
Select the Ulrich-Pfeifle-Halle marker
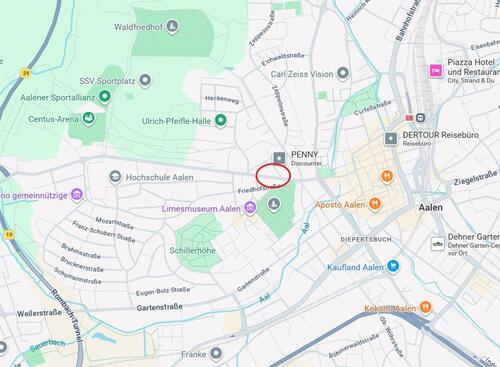pyautogui.click(x=220, y=120)
